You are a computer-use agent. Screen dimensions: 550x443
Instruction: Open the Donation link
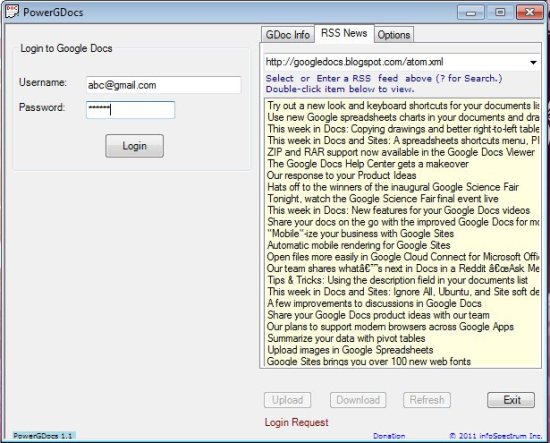click(x=389, y=436)
